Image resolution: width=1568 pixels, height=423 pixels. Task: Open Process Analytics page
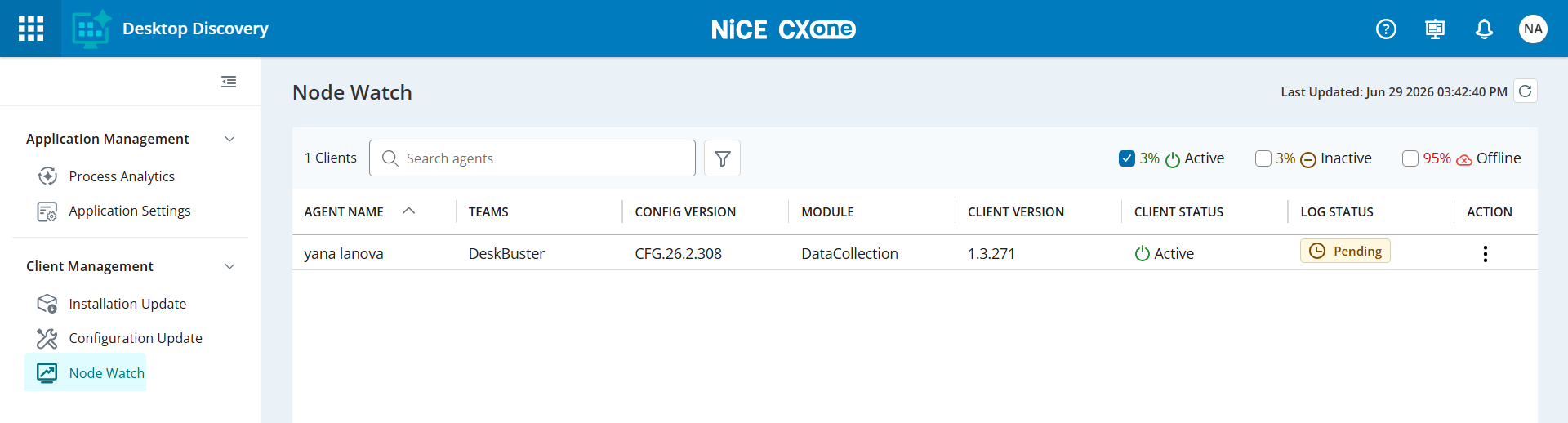pyautogui.click(x=122, y=176)
